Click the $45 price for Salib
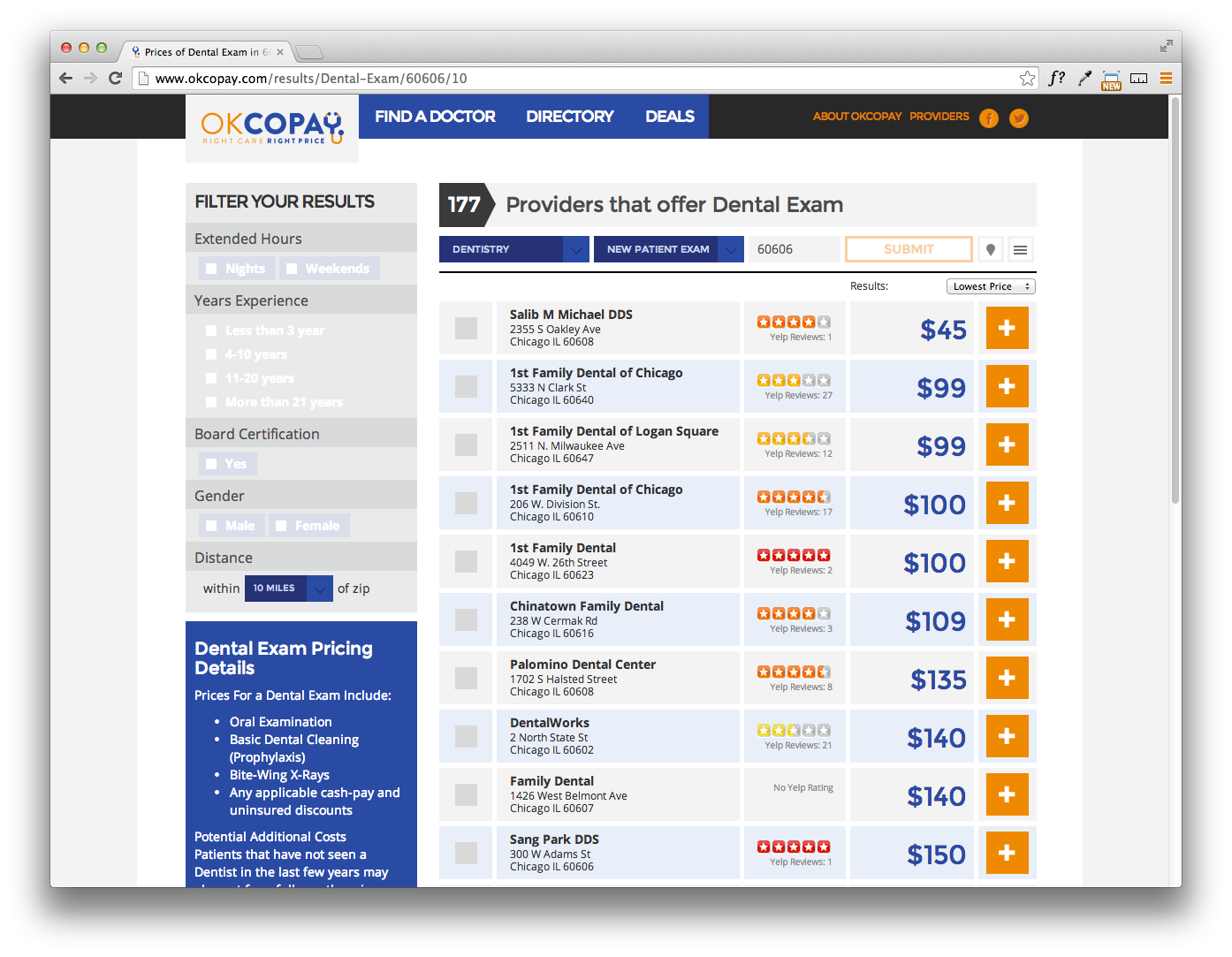This screenshot has width=1232, height=957. pos(943,330)
